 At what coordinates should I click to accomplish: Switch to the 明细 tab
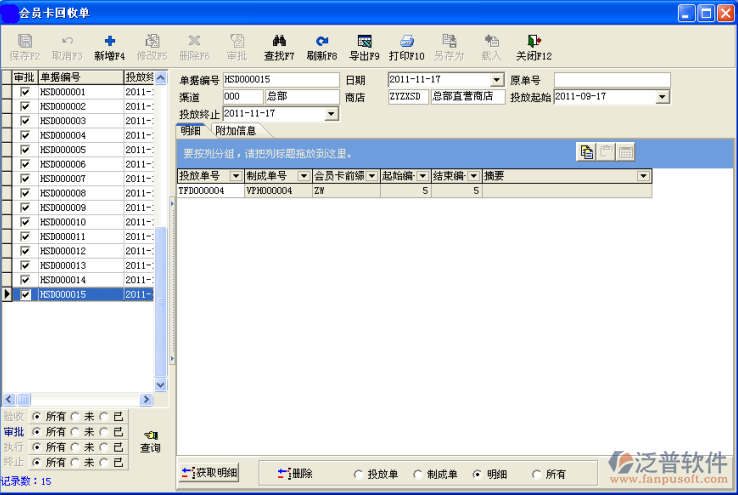(x=191, y=131)
